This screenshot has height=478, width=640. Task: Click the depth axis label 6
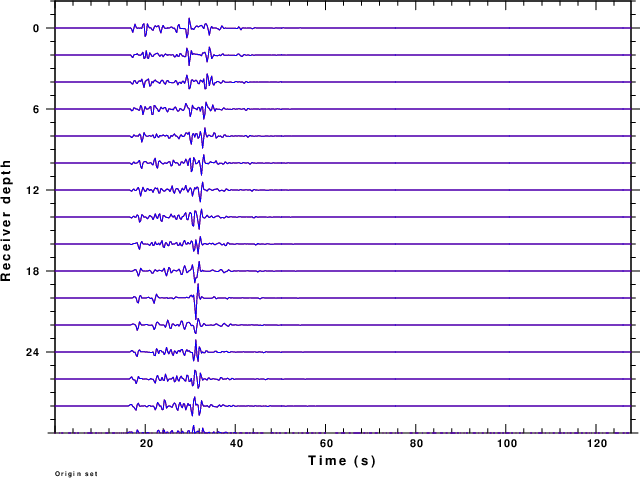pos(36,109)
